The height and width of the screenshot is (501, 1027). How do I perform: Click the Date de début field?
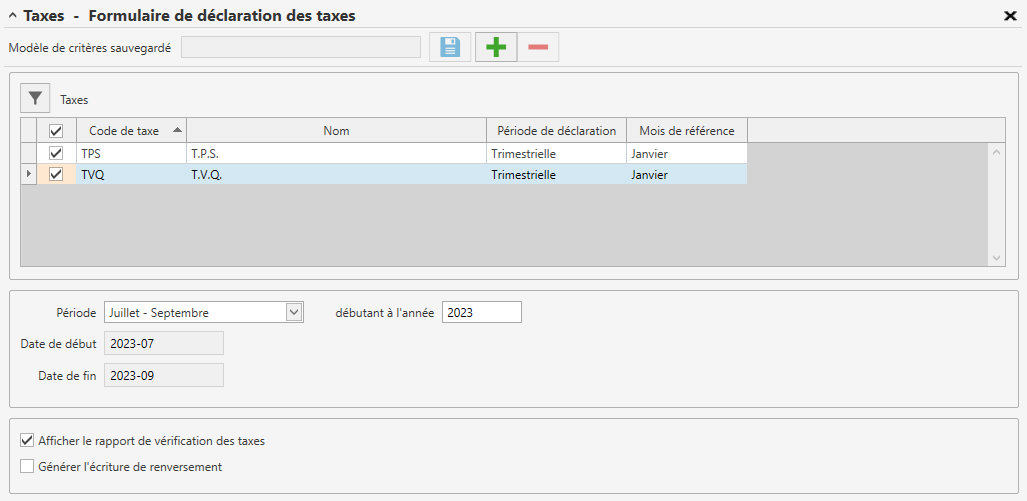pos(164,343)
